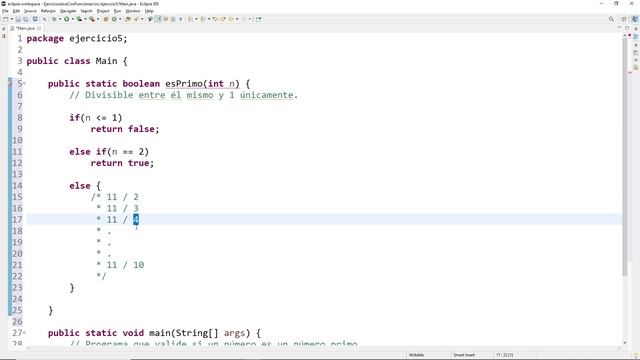Click the Forward navigation arrow icon
The width and height of the screenshot is (640, 360).
click(244, 19)
